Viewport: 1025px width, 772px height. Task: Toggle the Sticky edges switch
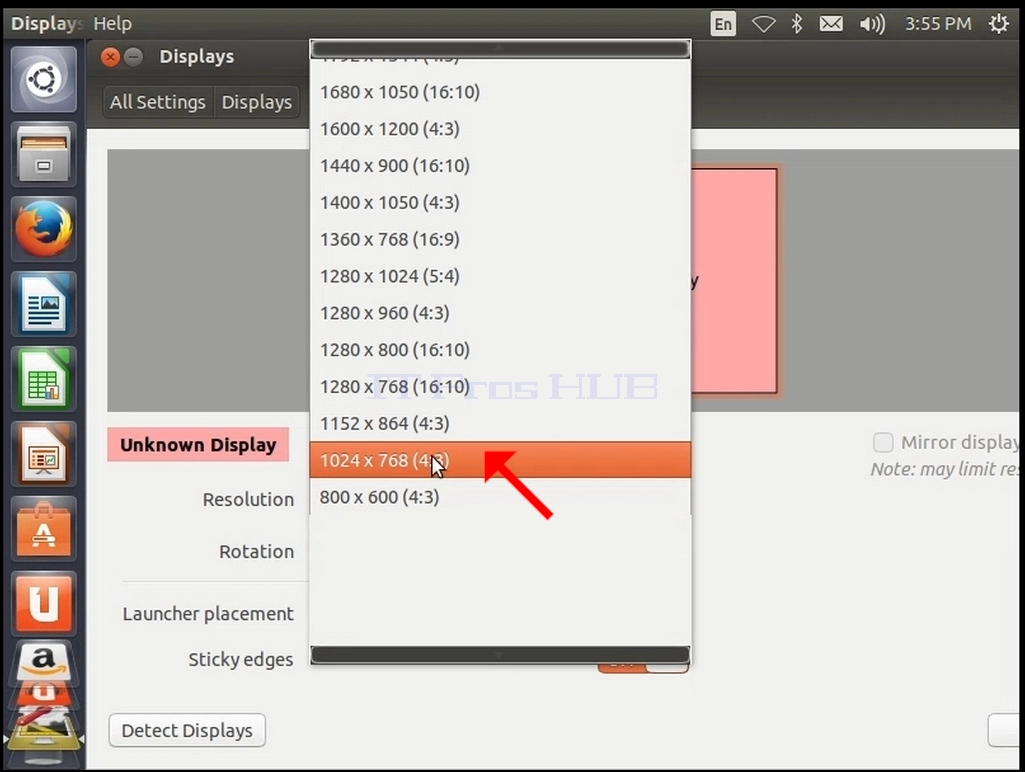pyautogui.click(x=643, y=667)
